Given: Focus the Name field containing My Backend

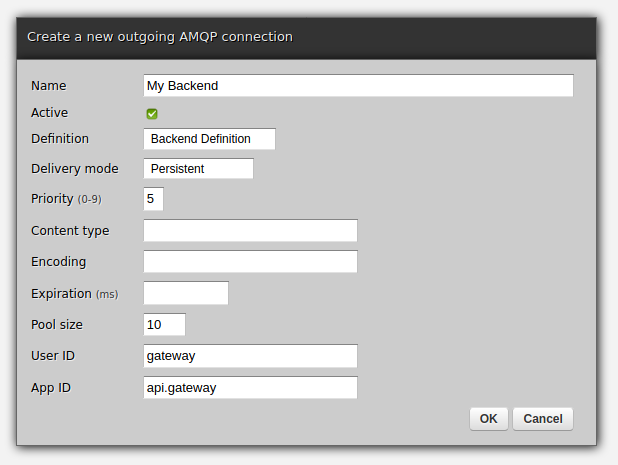Looking at the screenshot, I should 358,86.
